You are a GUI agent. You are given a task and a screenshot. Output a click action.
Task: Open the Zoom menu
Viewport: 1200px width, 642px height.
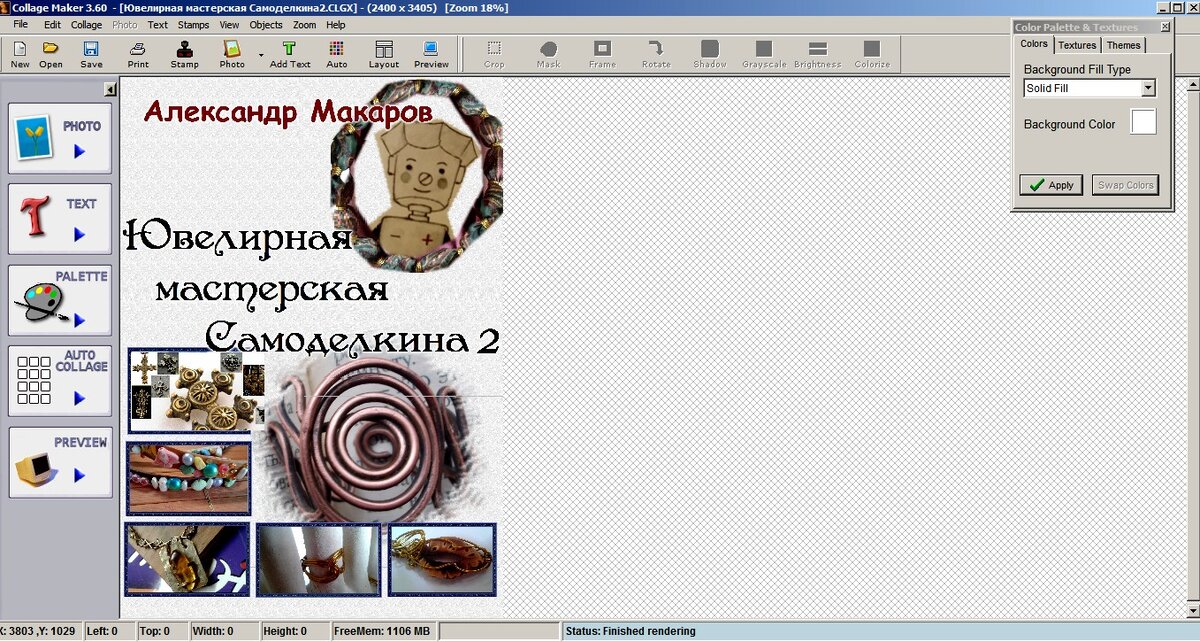pos(305,24)
